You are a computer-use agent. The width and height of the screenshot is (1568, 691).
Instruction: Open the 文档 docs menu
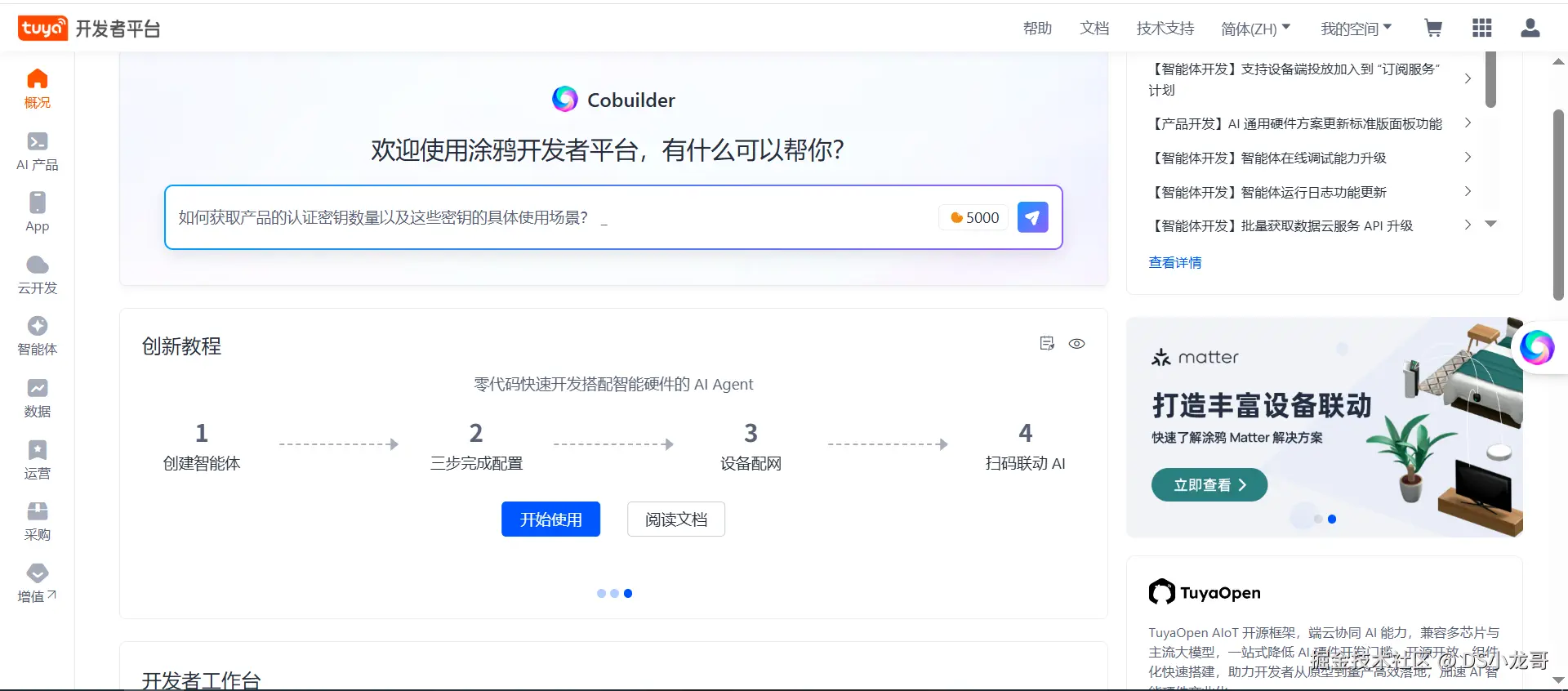1094,29
